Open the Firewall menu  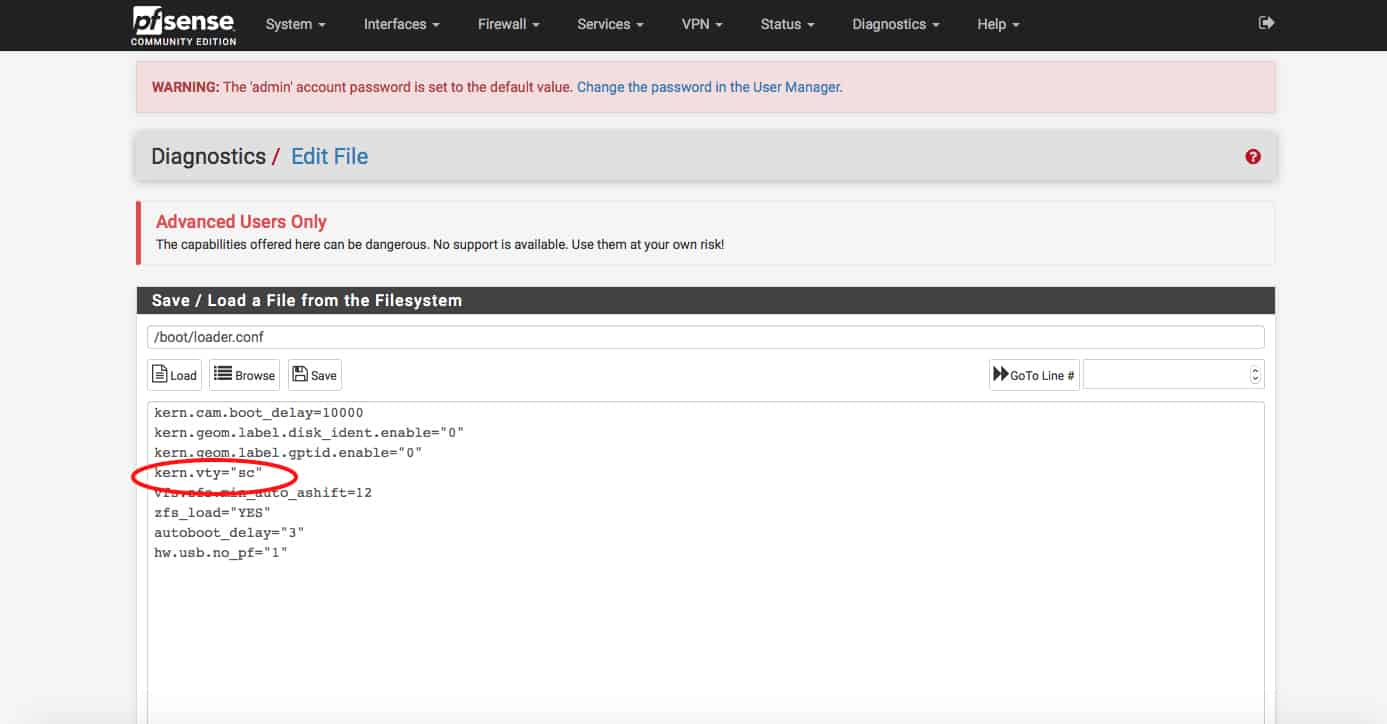(509, 24)
